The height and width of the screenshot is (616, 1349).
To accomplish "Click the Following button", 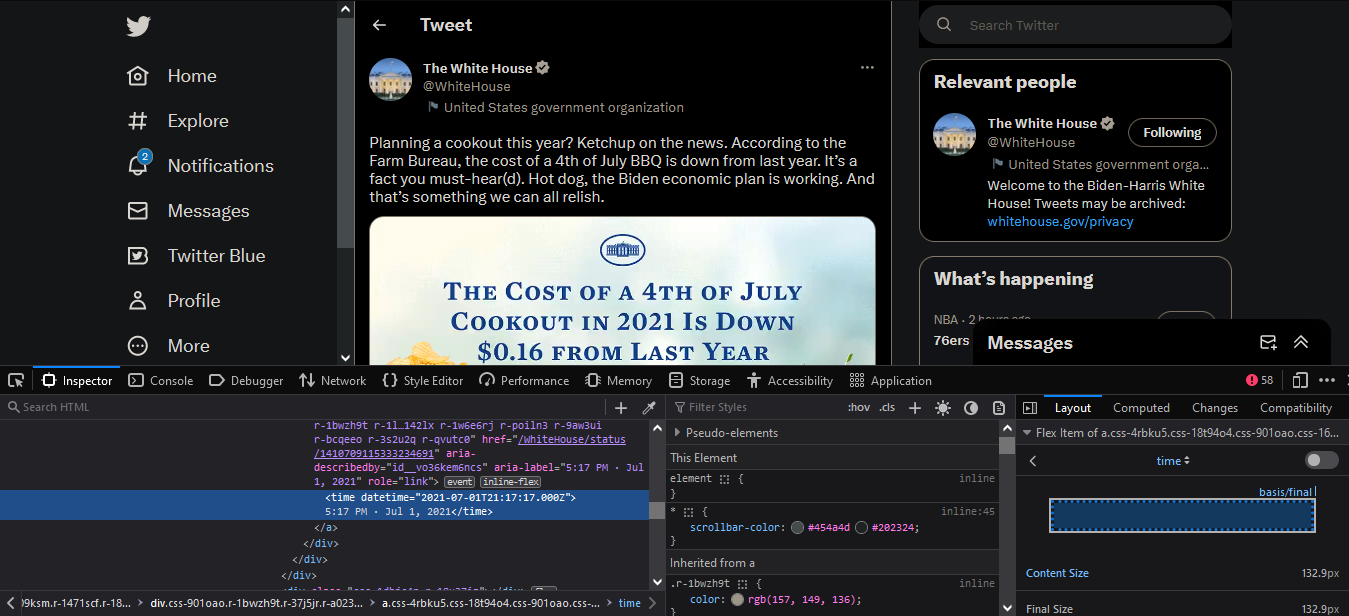I will 1172,133.
